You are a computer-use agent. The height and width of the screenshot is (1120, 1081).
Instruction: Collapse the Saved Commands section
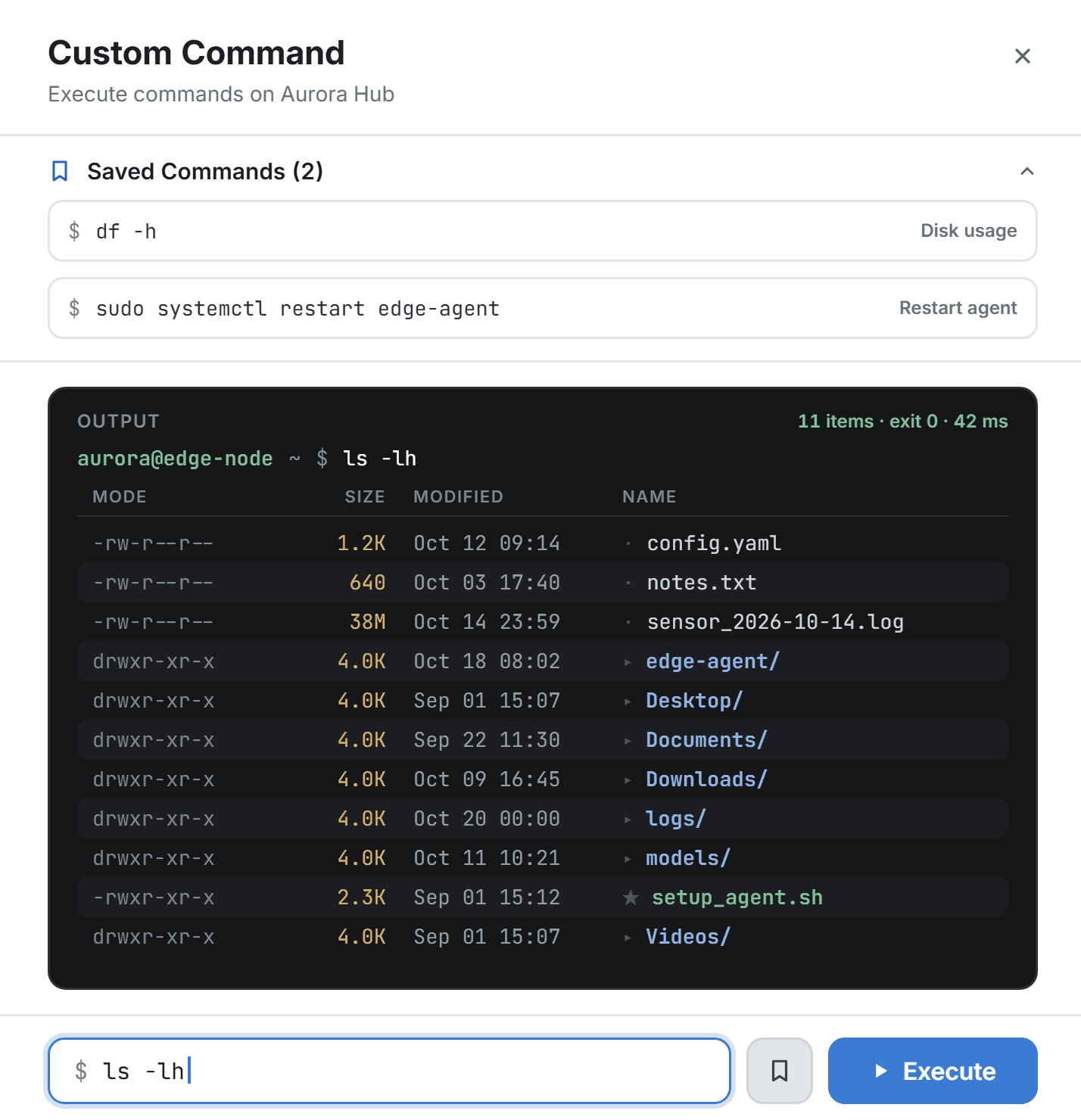(1026, 171)
